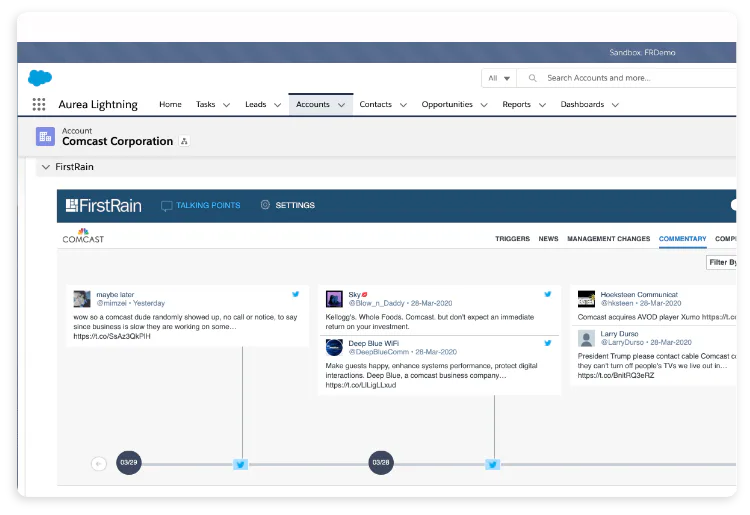Image resolution: width=750 pixels, height=515 pixels.
Task: Expand the Leads menu chevron
Action: (277, 105)
